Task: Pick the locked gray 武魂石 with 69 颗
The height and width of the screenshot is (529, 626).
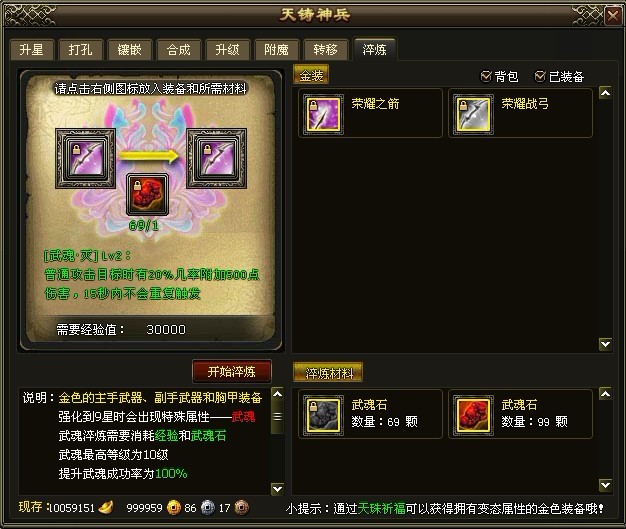Action: tap(323, 415)
